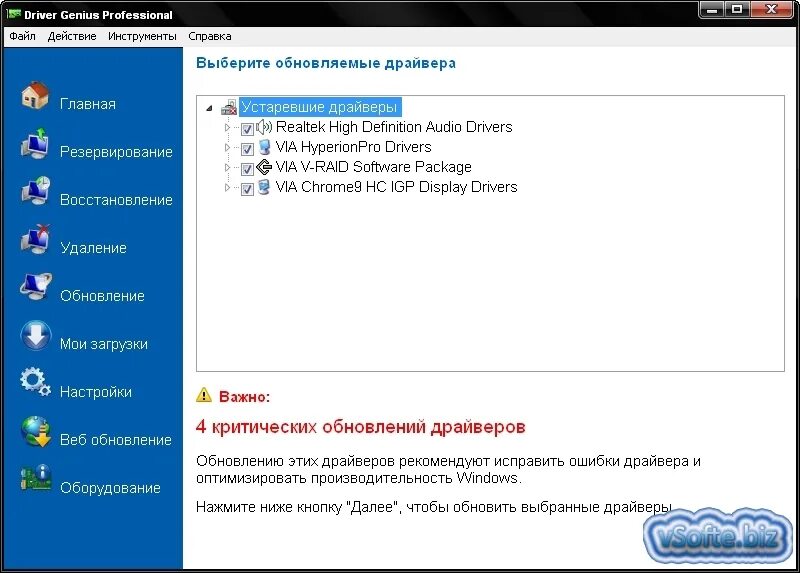800x573 pixels.
Task: Open the Действие menu
Action: (x=72, y=36)
